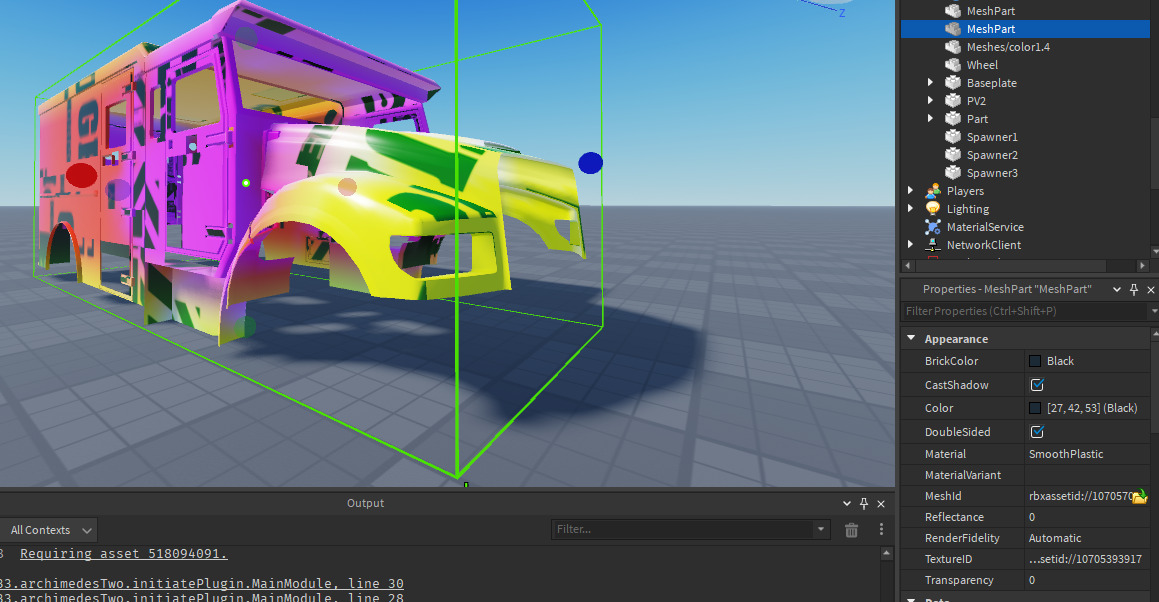Click the Output scrollbar up arrow
The image size is (1159, 602).
tap(886, 553)
